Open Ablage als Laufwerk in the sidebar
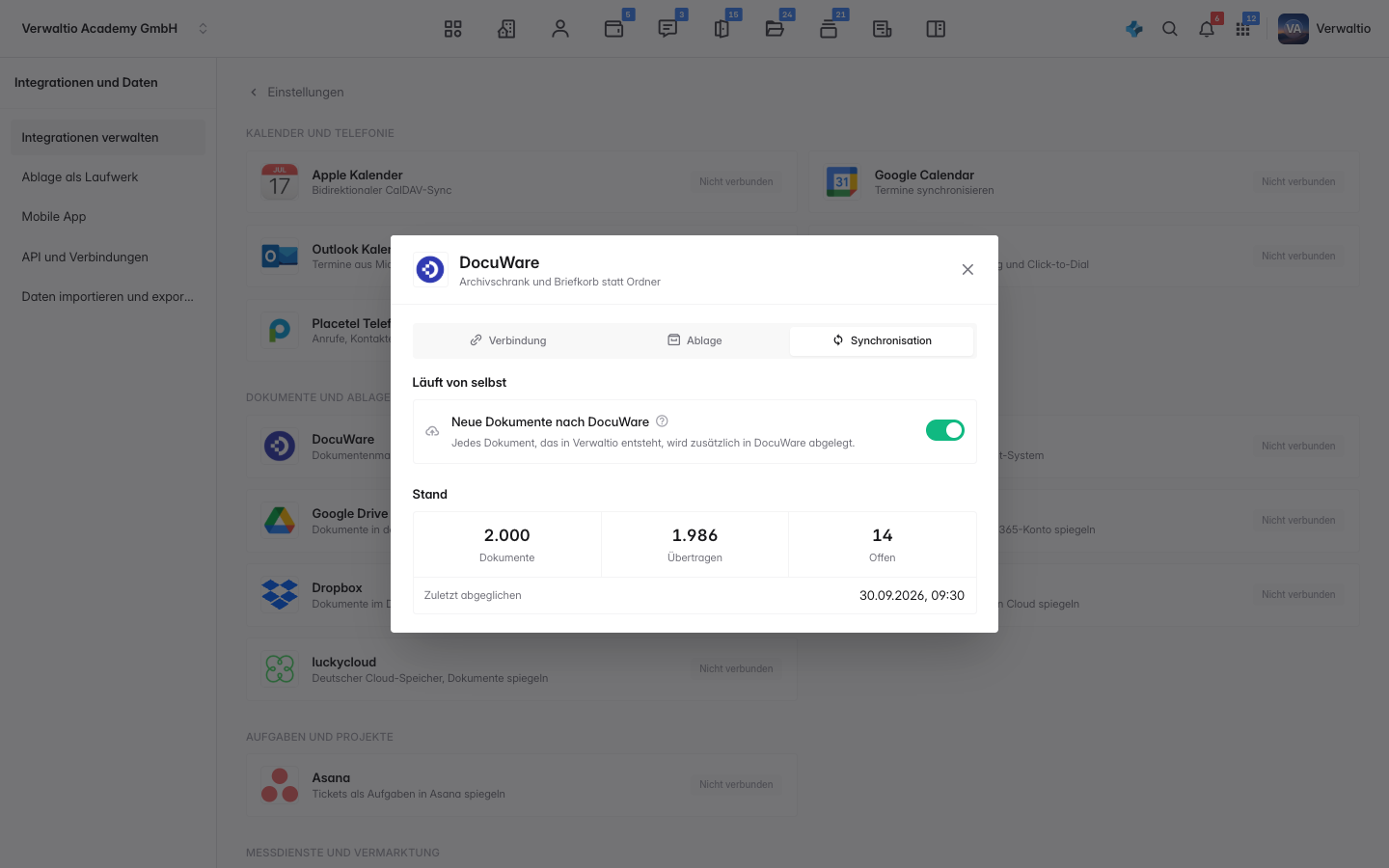 [x=108, y=177]
